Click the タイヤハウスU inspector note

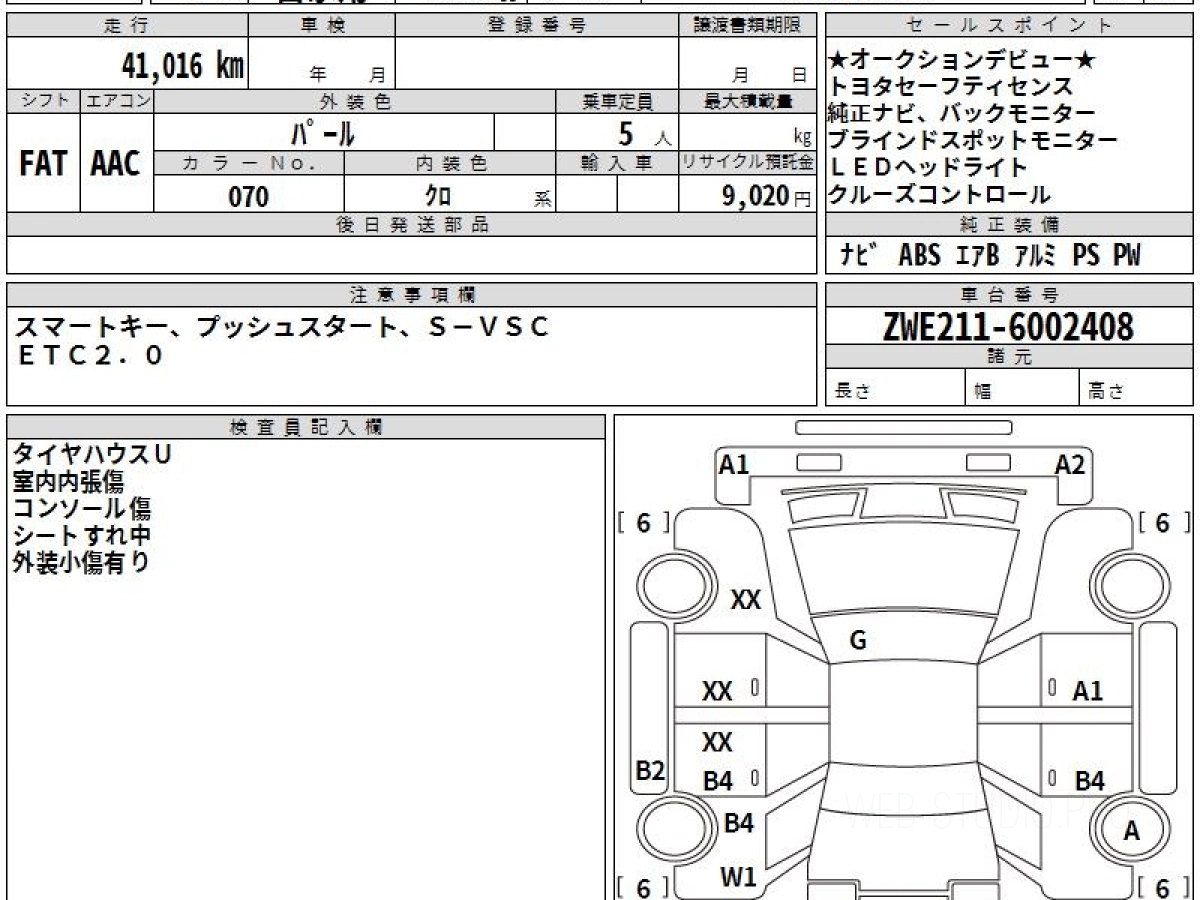92,454
